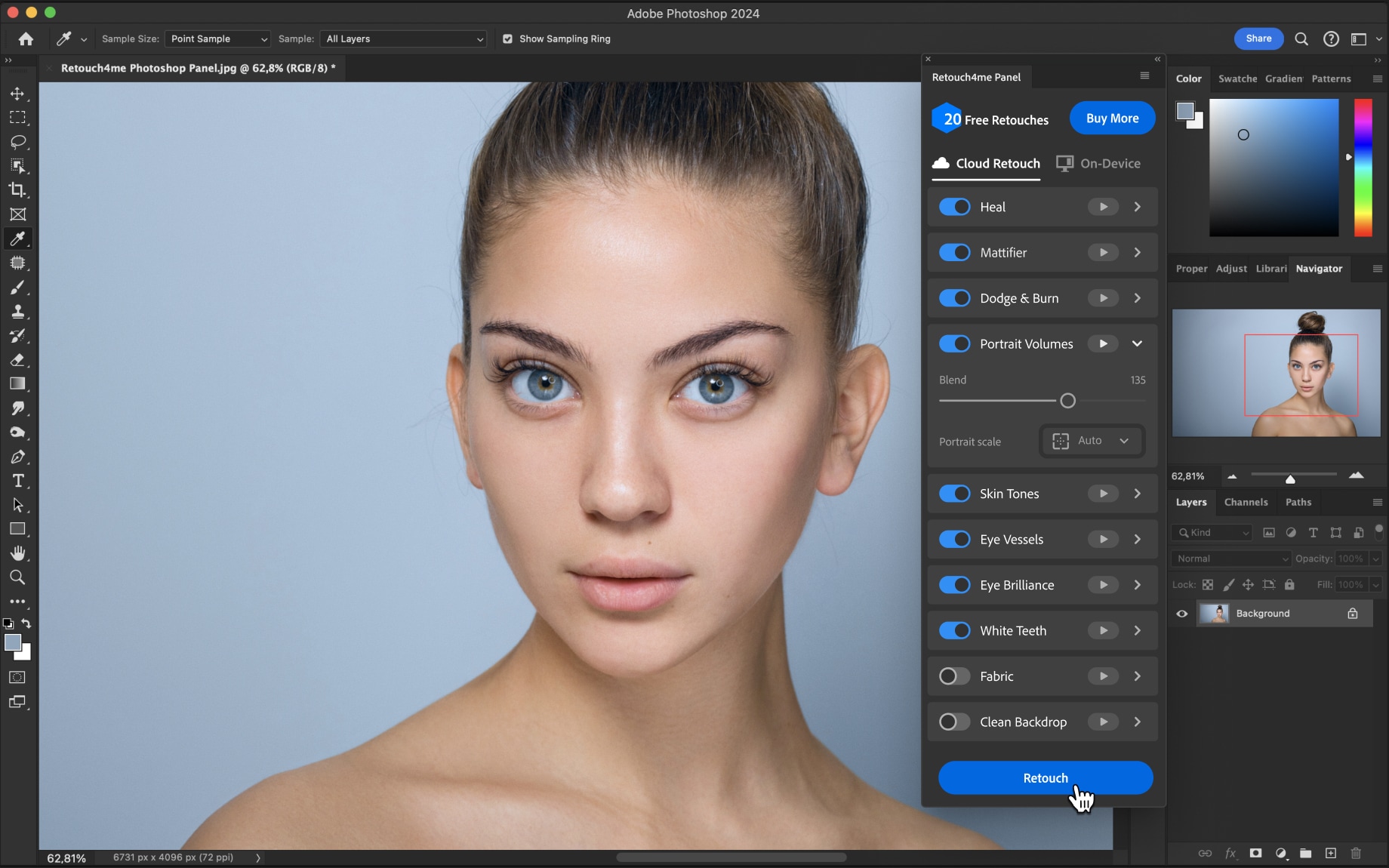Select the Sponge tool
The height and width of the screenshot is (868, 1389).
coord(17,432)
